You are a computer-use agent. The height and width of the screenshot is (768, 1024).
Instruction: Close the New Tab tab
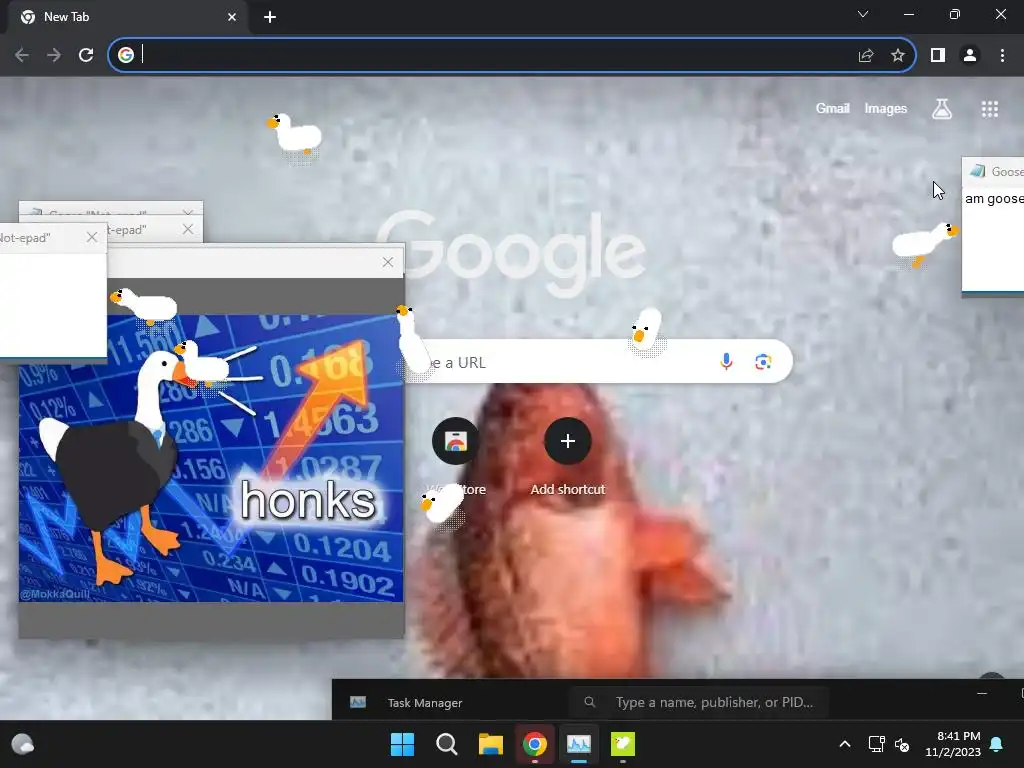(232, 17)
